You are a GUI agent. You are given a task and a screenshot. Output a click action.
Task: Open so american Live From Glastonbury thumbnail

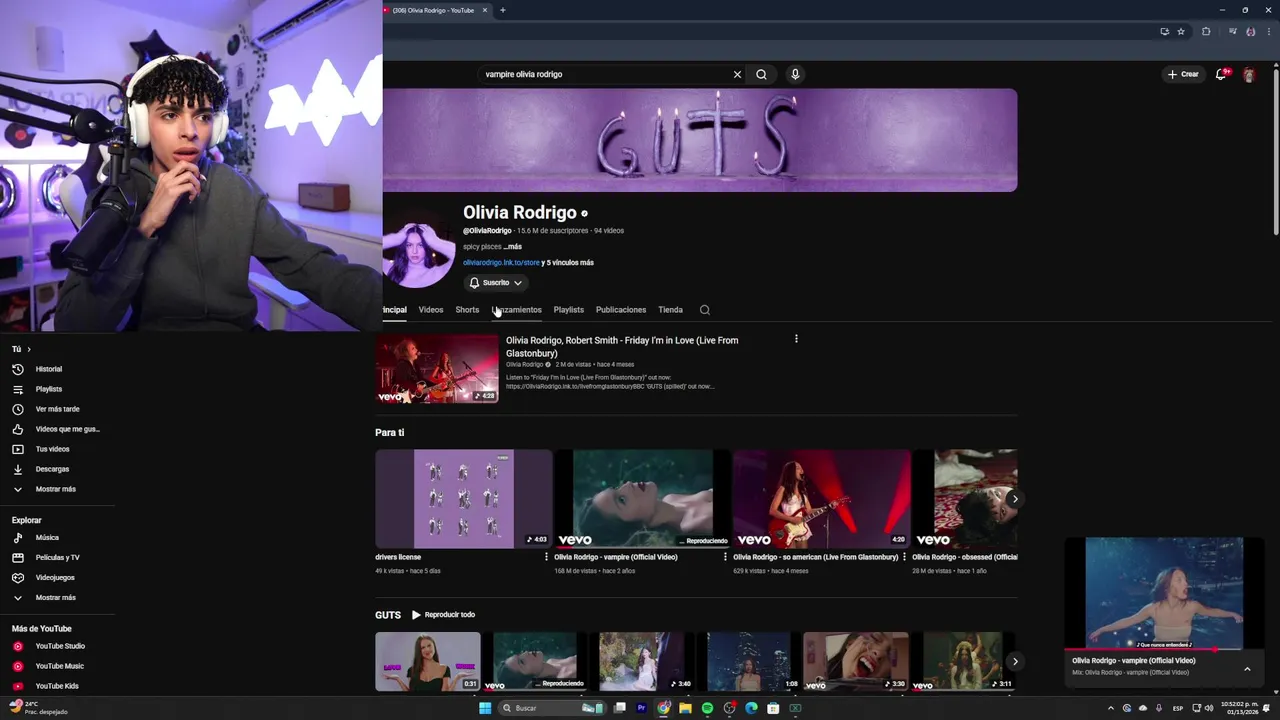(x=822, y=498)
